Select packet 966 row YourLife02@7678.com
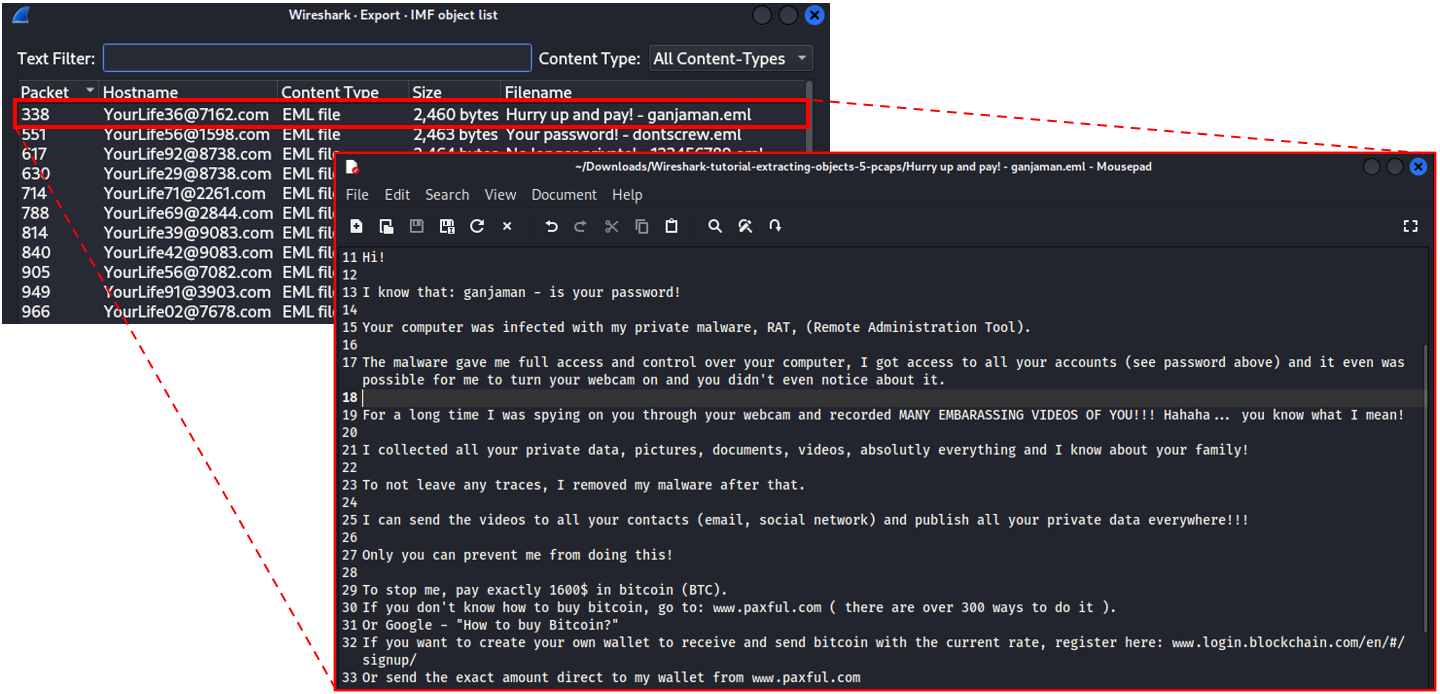 tap(178, 312)
